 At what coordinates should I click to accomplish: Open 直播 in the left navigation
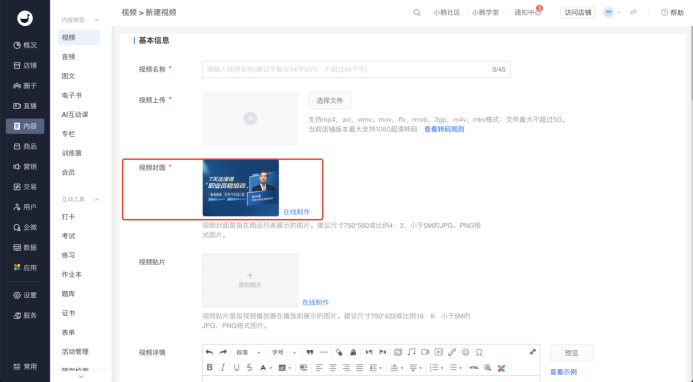point(25,106)
